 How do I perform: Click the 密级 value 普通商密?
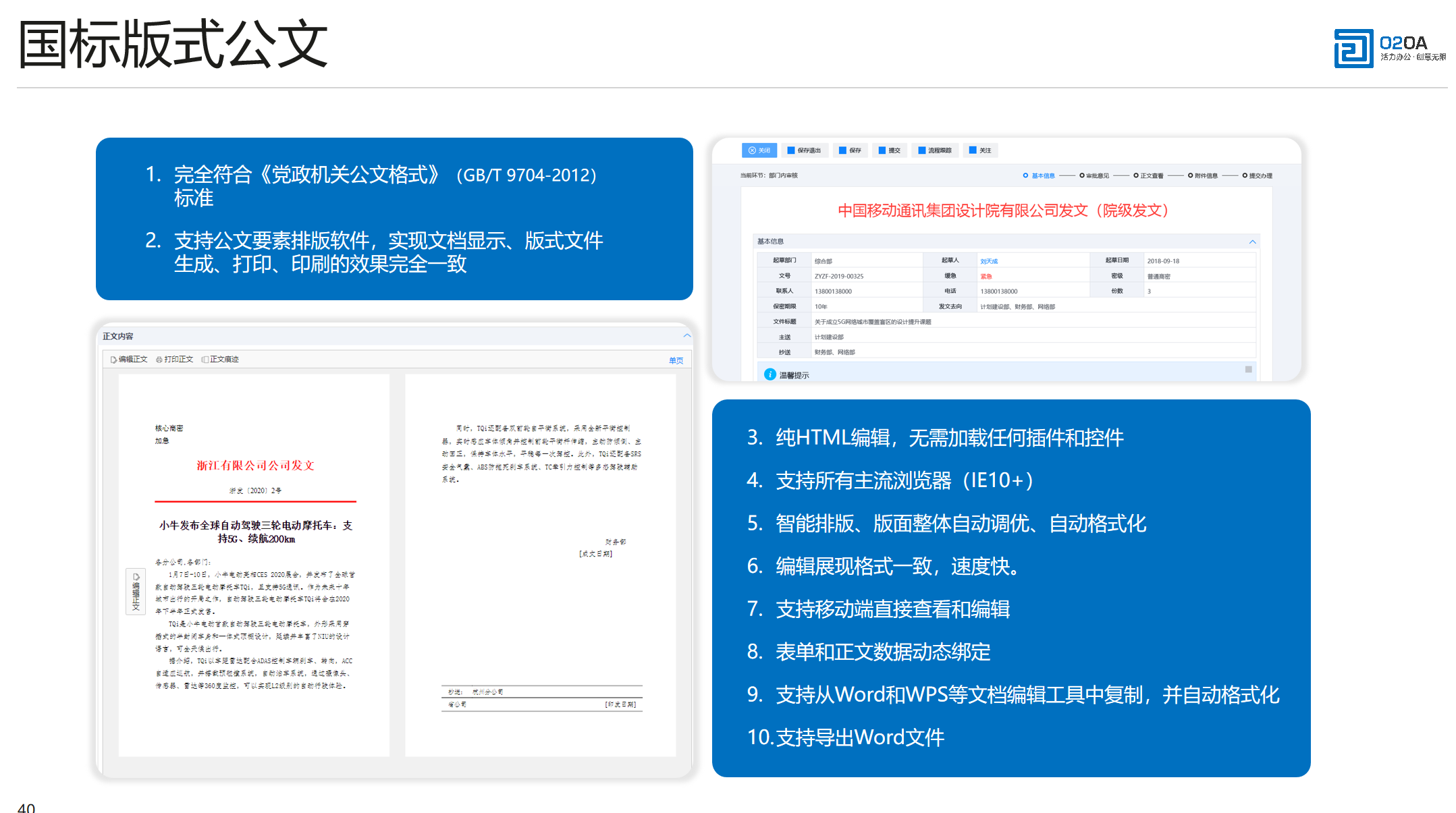tap(1158, 277)
